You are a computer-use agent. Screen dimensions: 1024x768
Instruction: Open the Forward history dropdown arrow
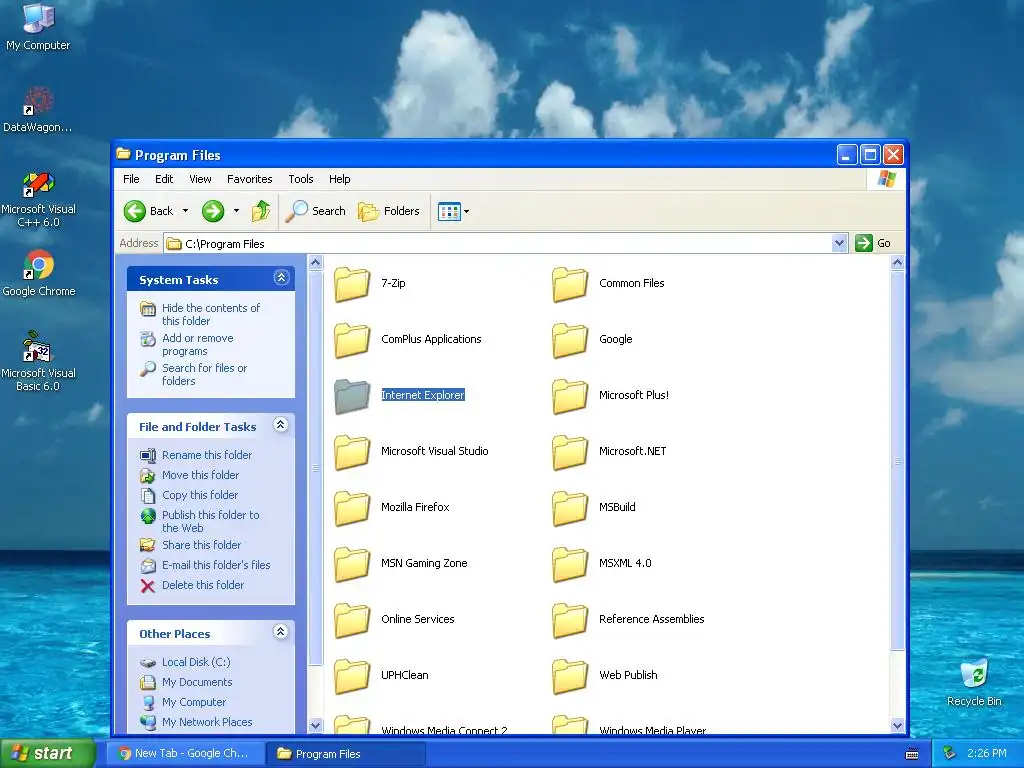pos(236,211)
